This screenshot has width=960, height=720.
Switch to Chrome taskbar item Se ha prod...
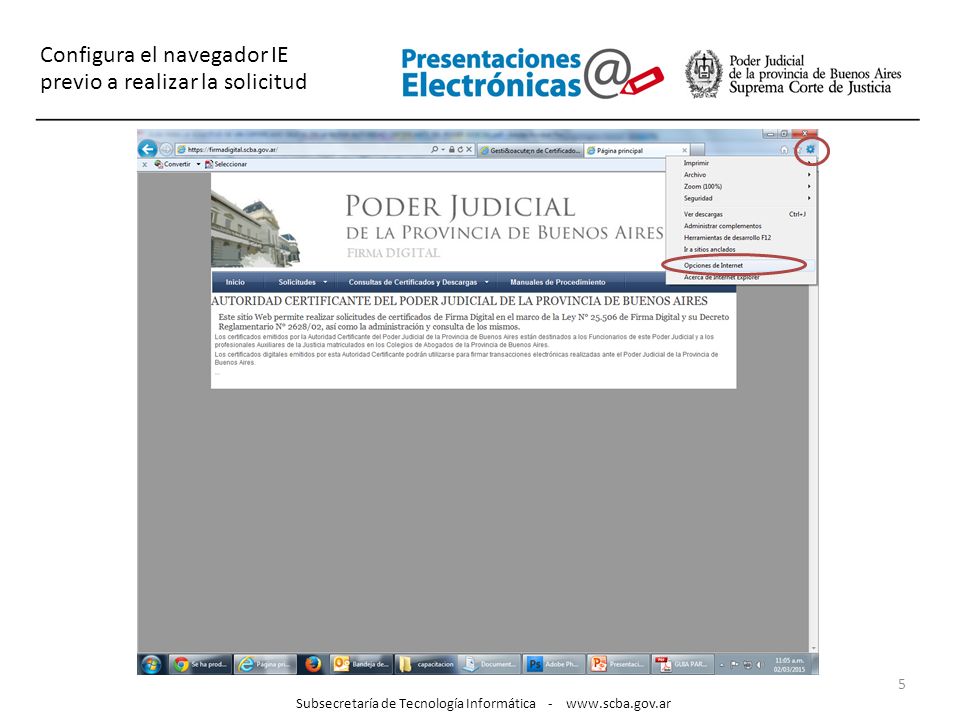[200, 664]
